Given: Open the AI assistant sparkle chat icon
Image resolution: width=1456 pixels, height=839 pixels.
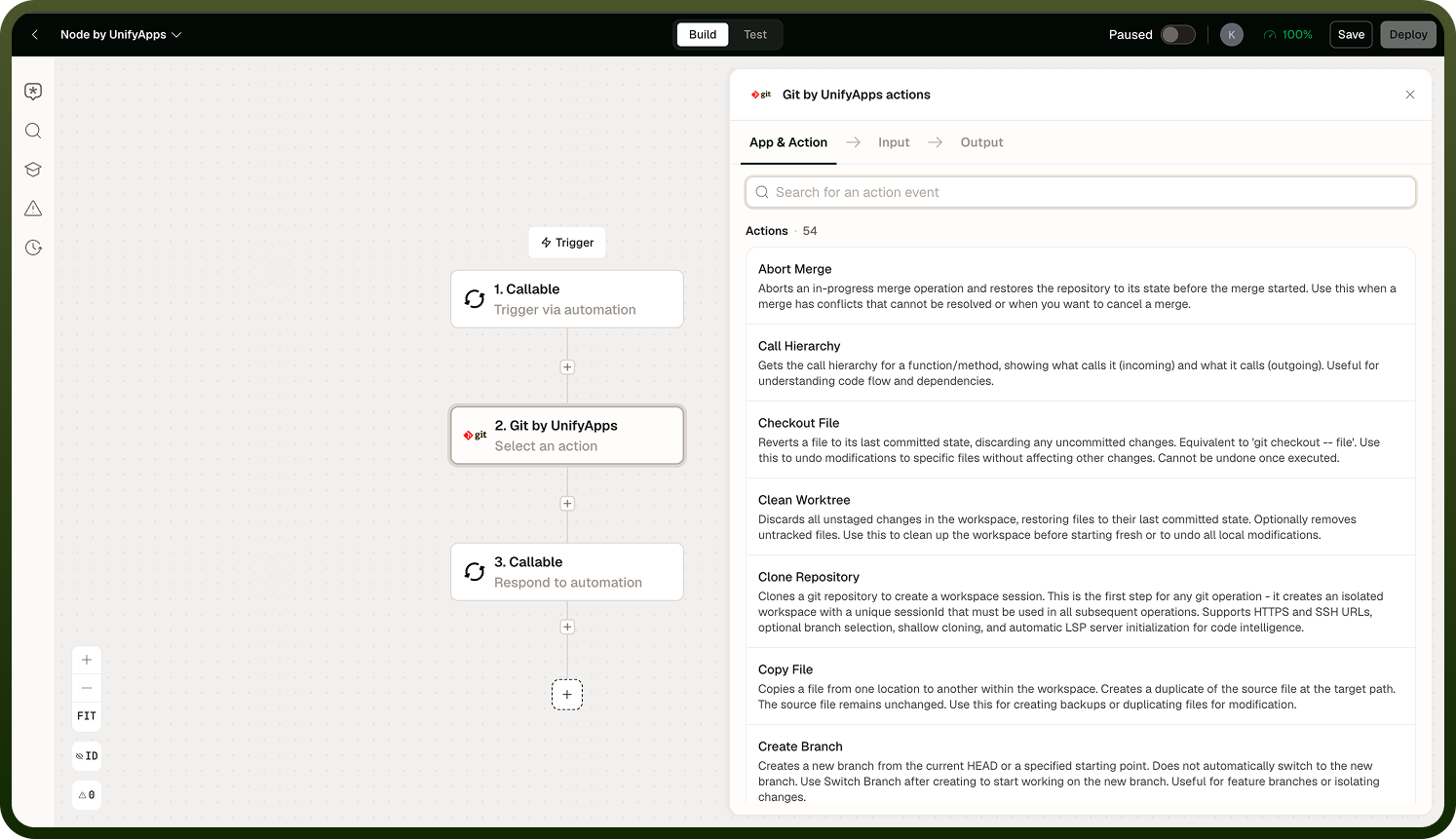Looking at the screenshot, I should coord(33,92).
